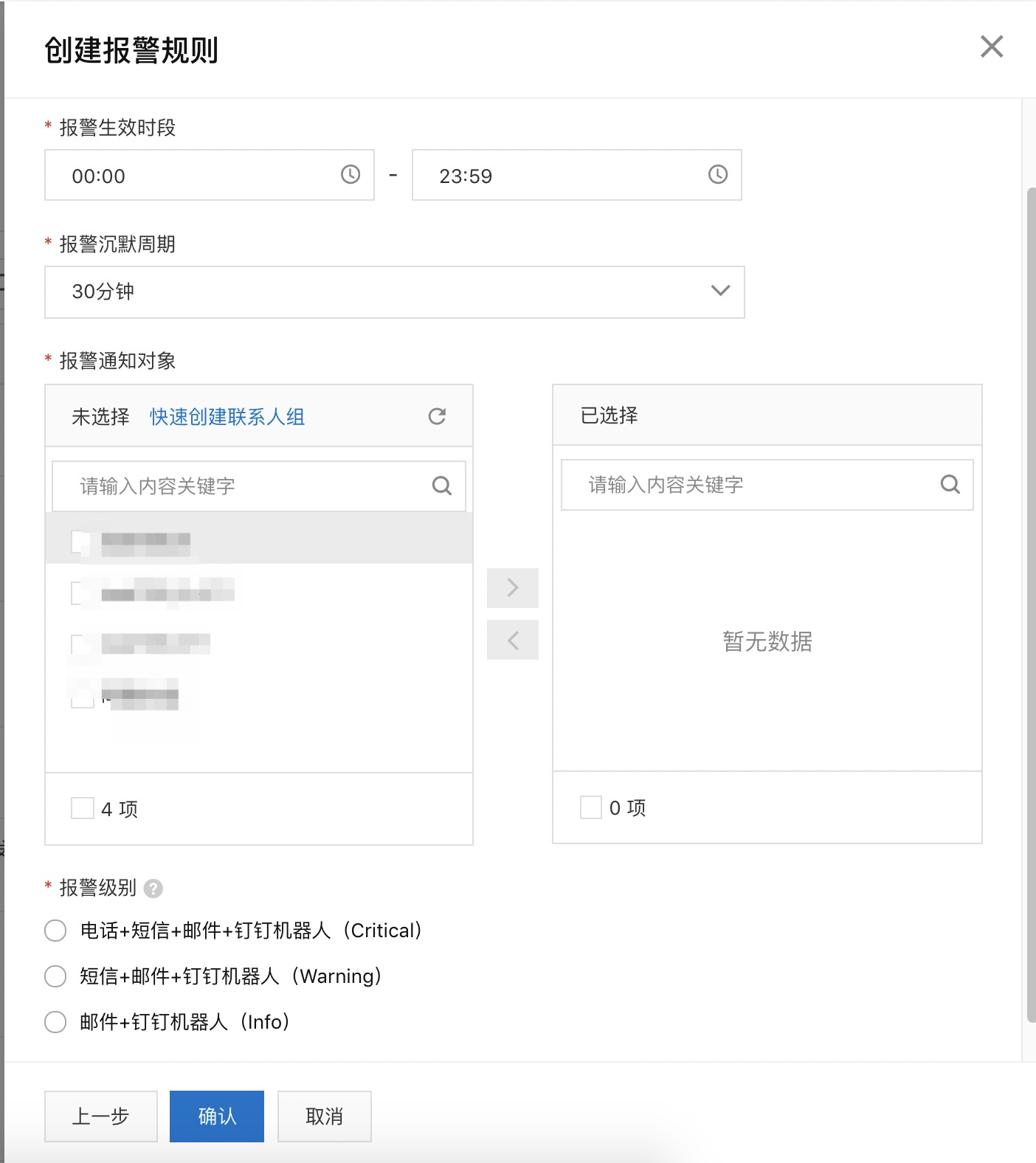The image size is (1036, 1163).
Task: Check the select-all box next to 0 项
Action: click(x=591, y=807)
